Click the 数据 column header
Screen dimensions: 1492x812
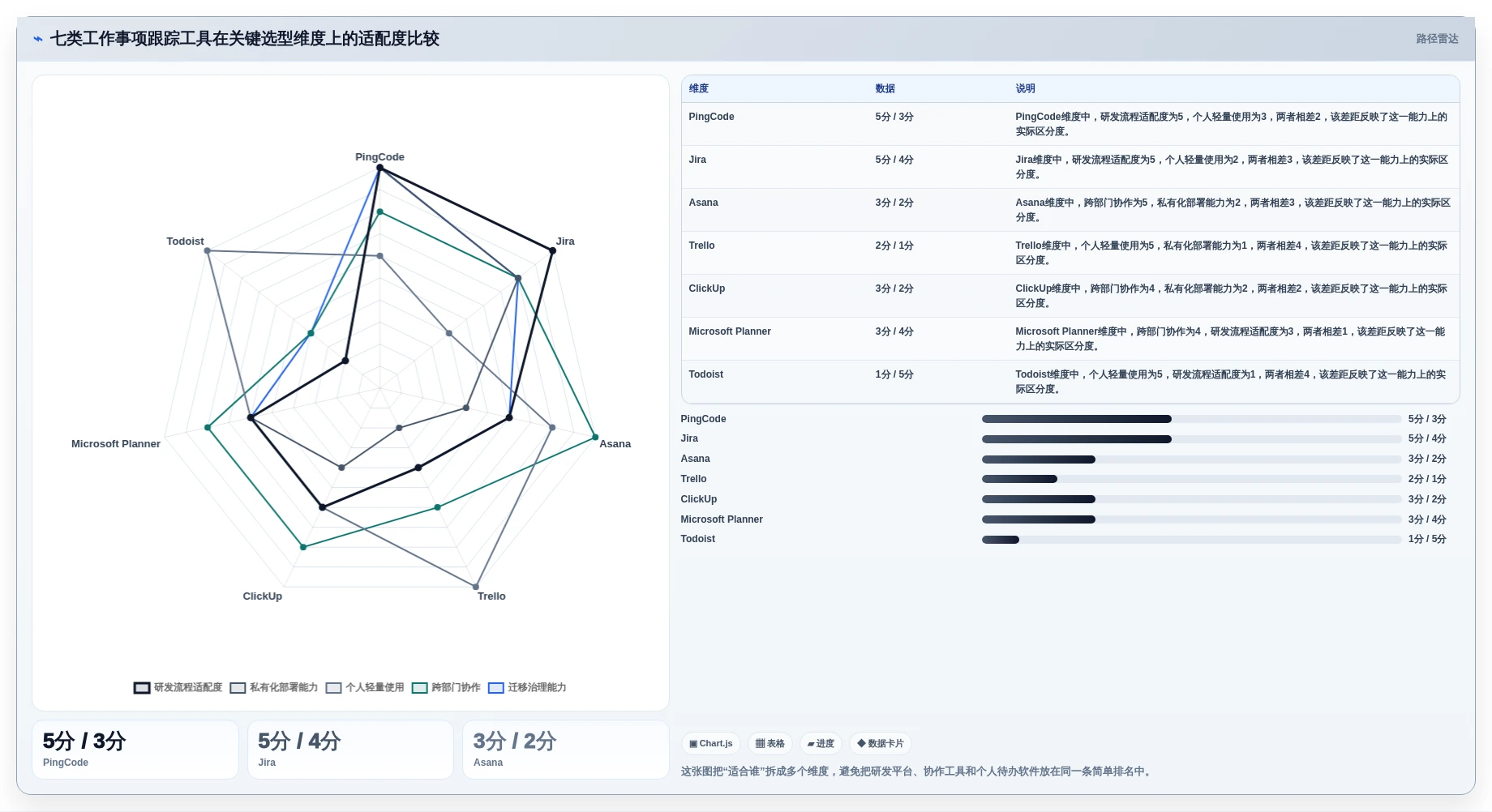(885, 88)
